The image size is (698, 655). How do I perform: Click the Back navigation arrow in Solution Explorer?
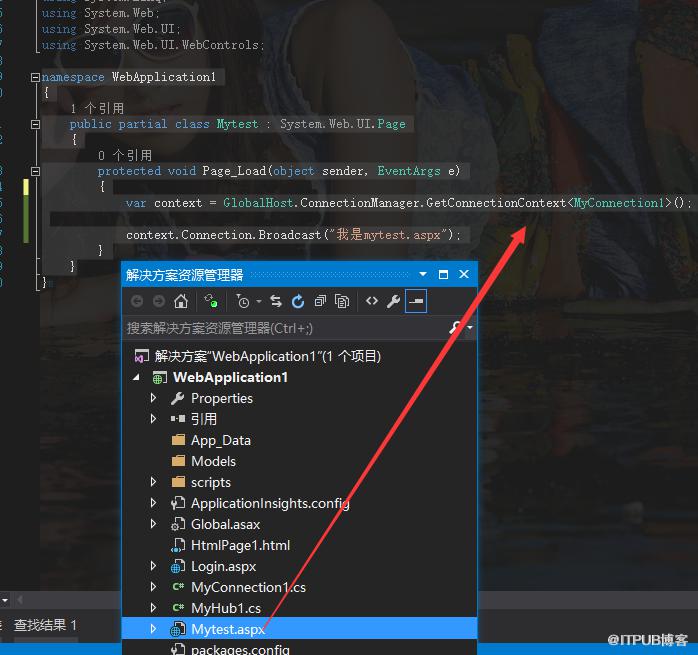point(137,301)
